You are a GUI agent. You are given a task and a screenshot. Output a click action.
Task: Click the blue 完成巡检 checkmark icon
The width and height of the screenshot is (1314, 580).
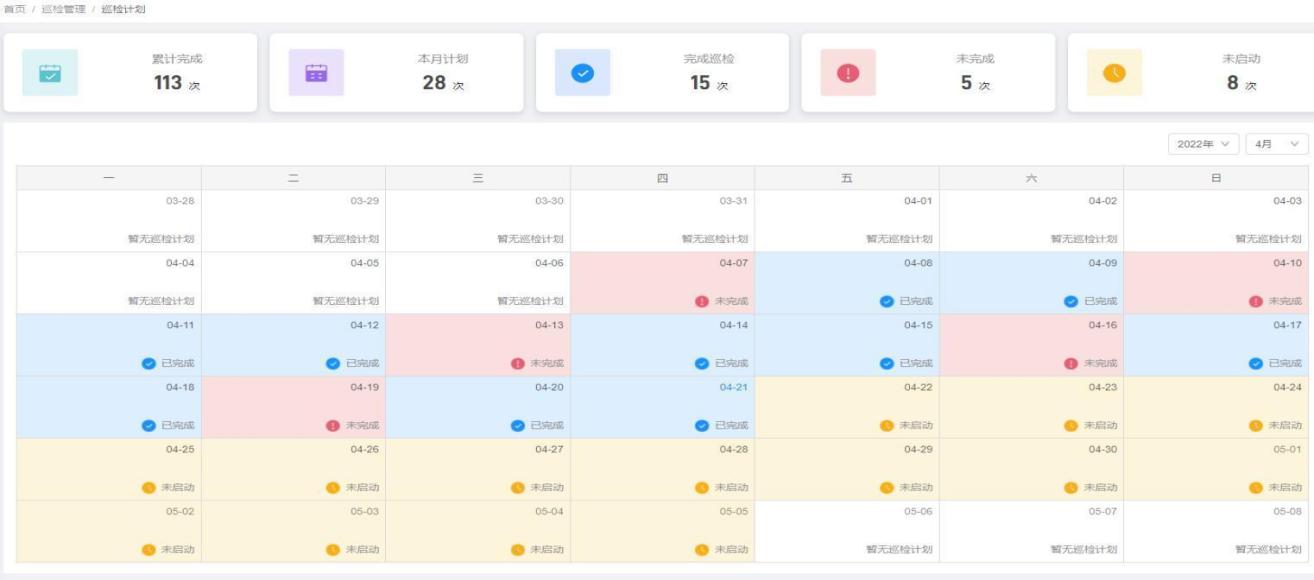click(x=582, y=73)
